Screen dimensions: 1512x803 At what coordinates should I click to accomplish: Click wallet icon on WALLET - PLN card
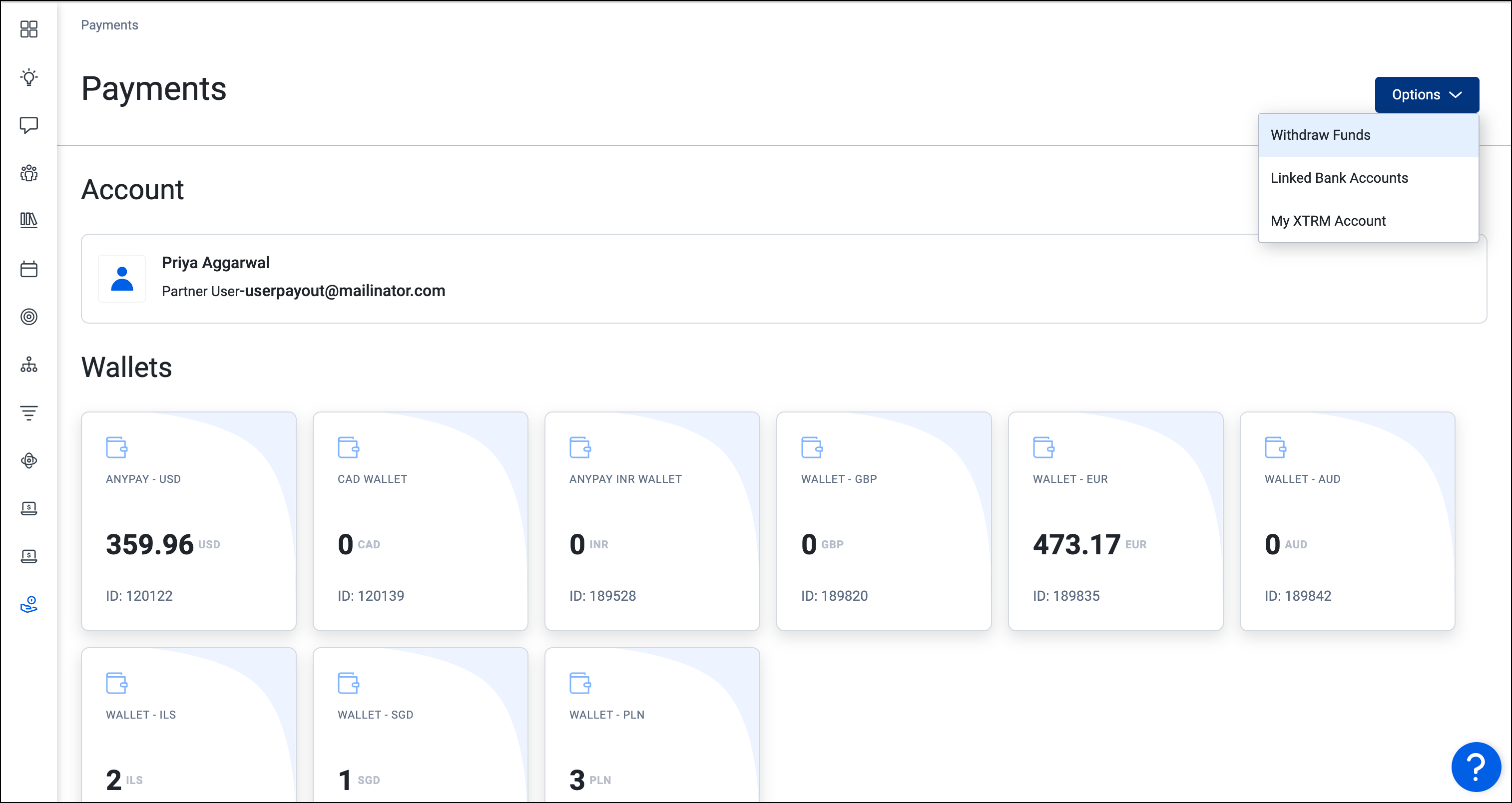pyautogui.click(x=580, y=683)
